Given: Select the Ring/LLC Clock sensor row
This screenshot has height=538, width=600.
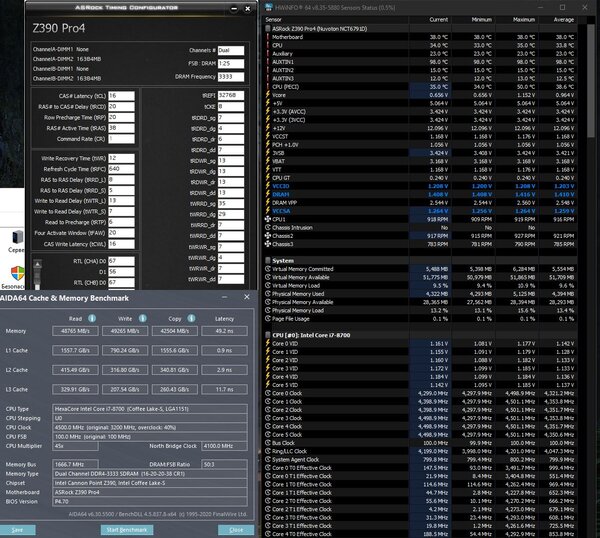Looking at the screenshot, I should (x=421, y=451).
